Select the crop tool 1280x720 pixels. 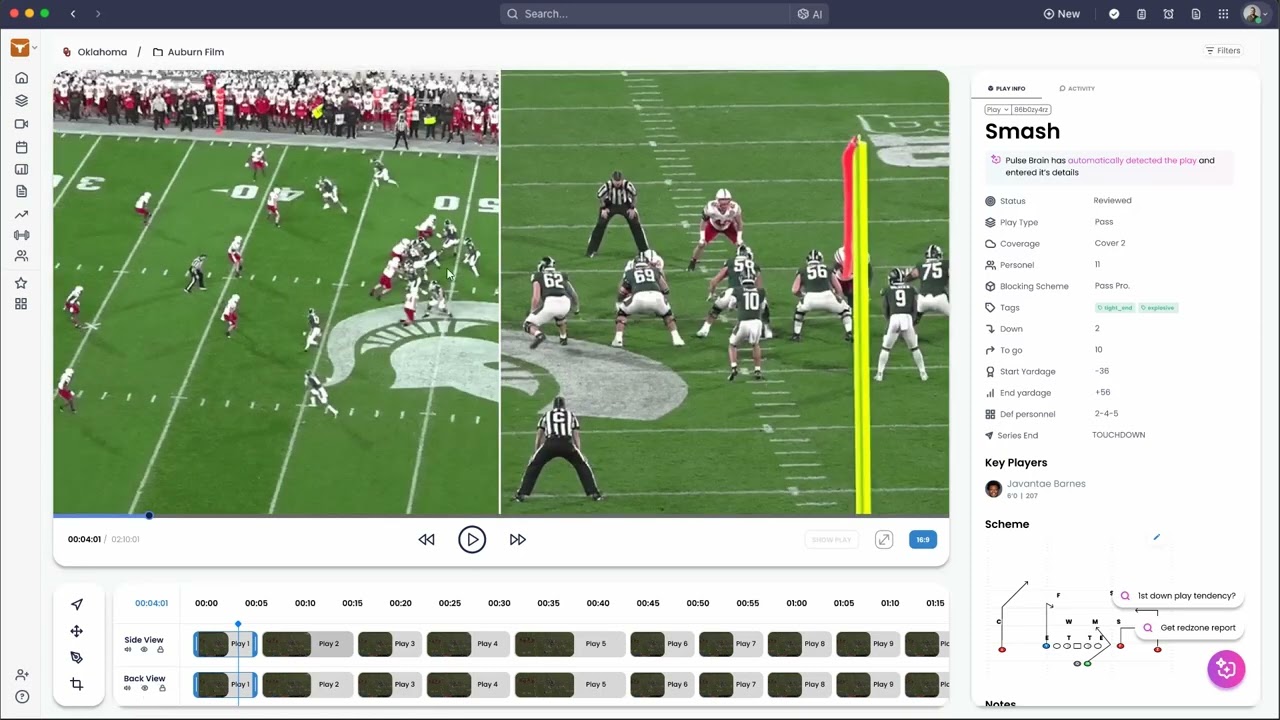77,684
